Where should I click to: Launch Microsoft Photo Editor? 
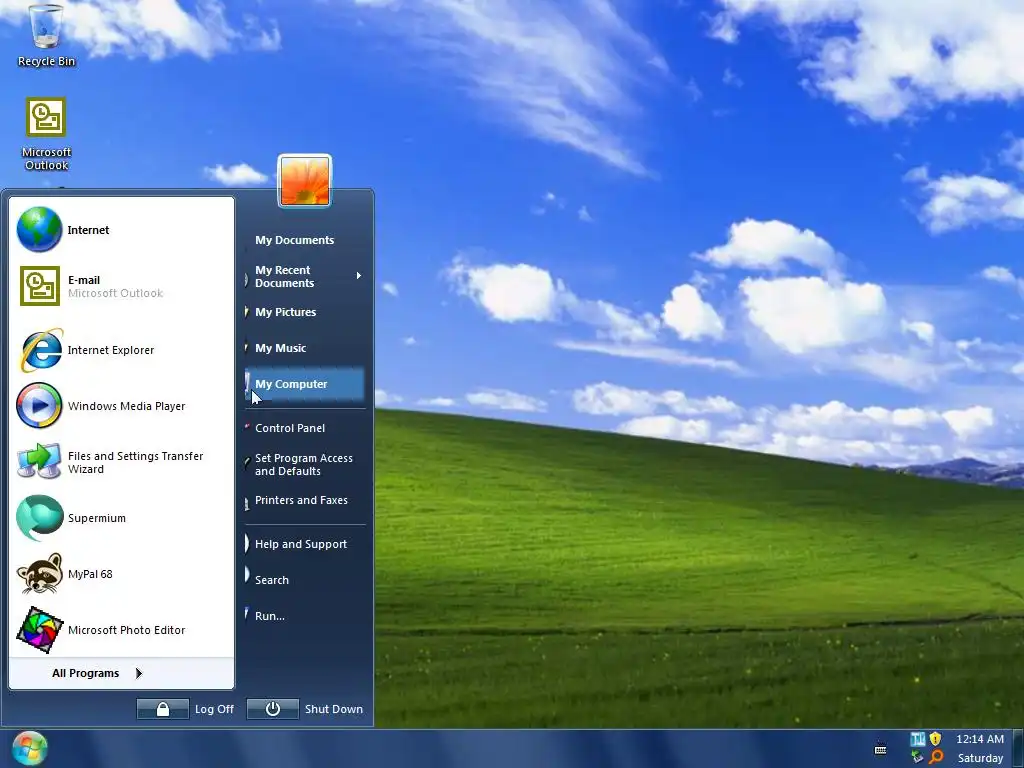121,630
